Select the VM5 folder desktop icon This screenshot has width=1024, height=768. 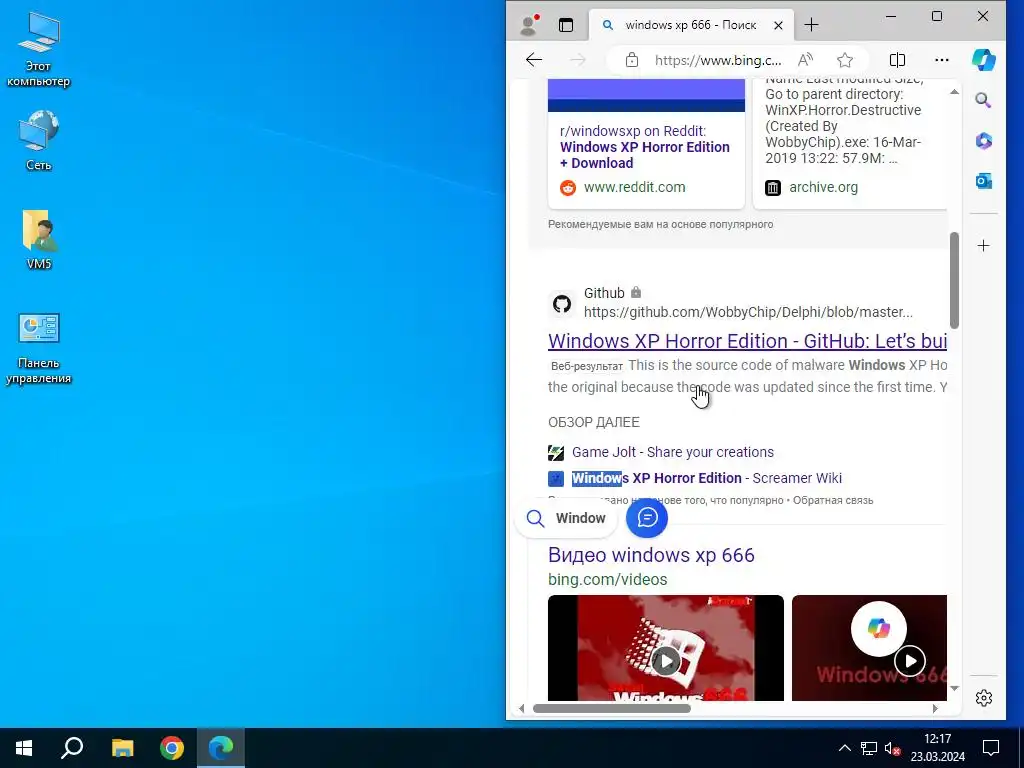click(x=39, y=239)
